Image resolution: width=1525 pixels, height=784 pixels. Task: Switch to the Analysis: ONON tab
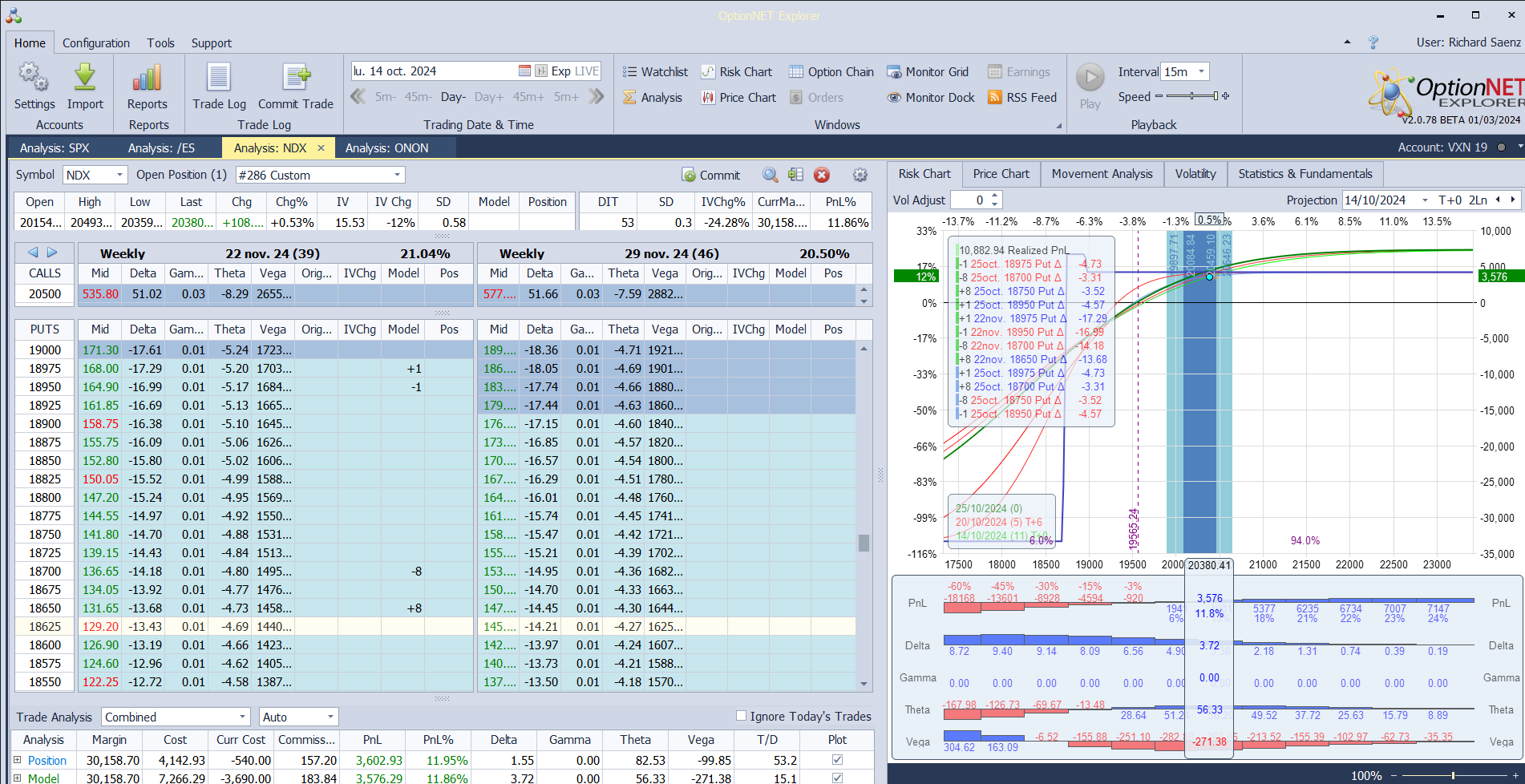[x=386, y=148]
